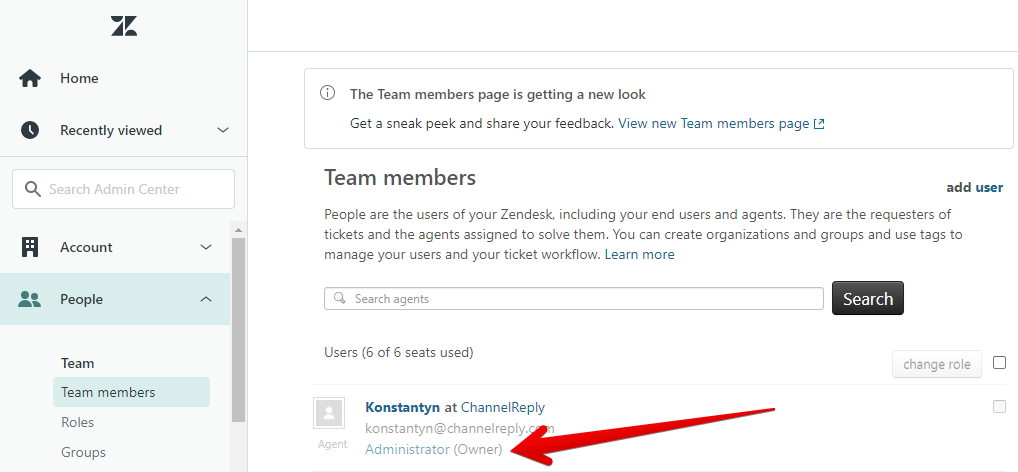Click the Agent label under the avatar

coord(332,444)
